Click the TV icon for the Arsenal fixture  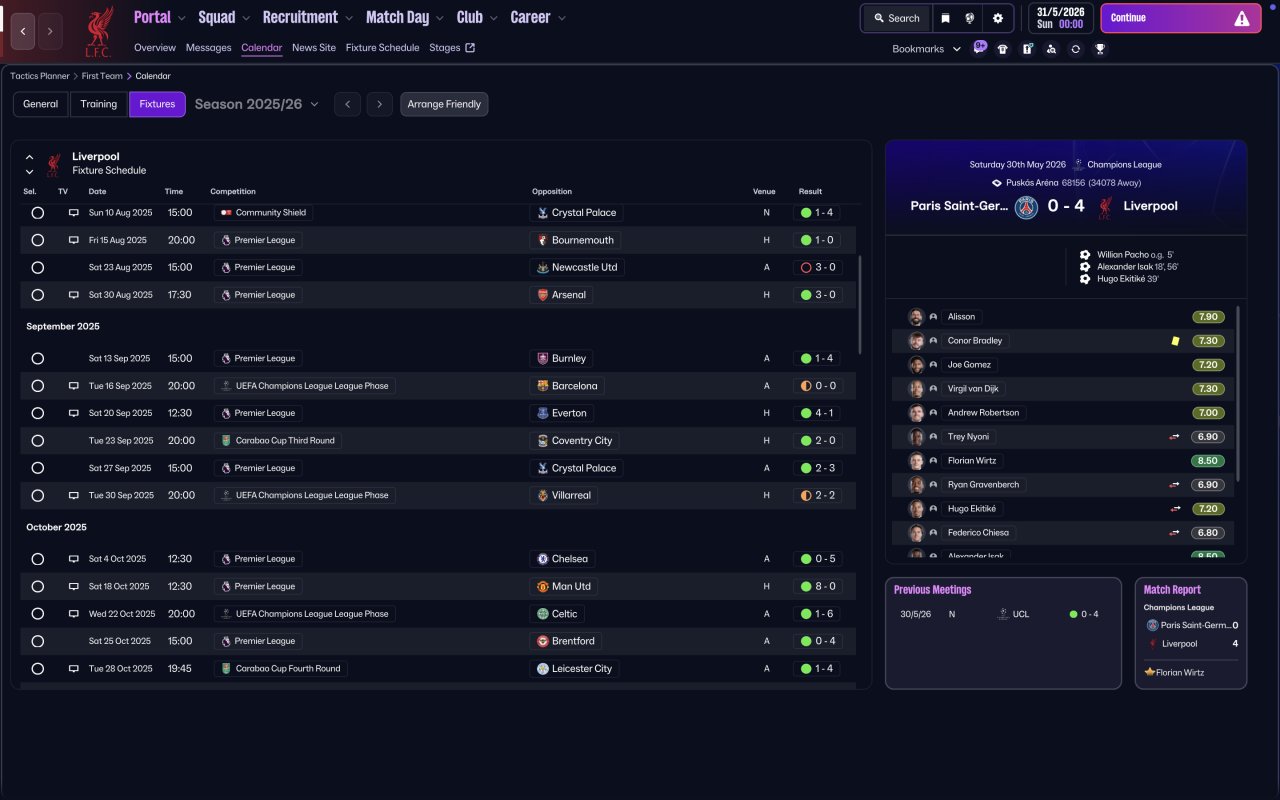pos(73,295)
